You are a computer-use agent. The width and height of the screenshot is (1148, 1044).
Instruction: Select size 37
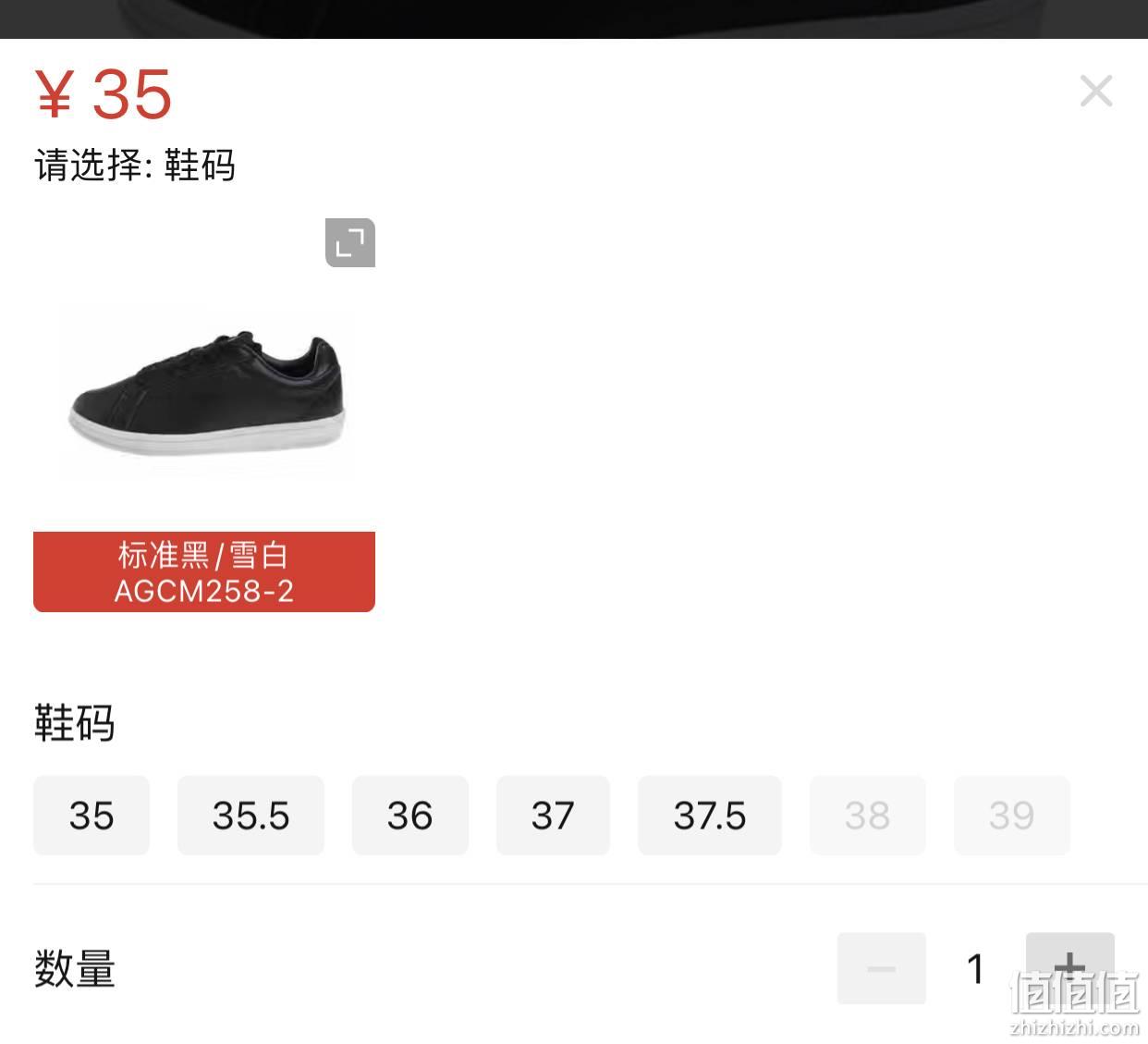coord(553,816)
